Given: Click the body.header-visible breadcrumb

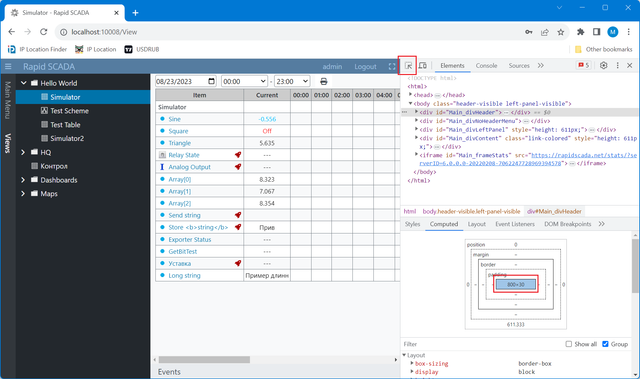Looking at the screenshot, I should tap(471, 211).
